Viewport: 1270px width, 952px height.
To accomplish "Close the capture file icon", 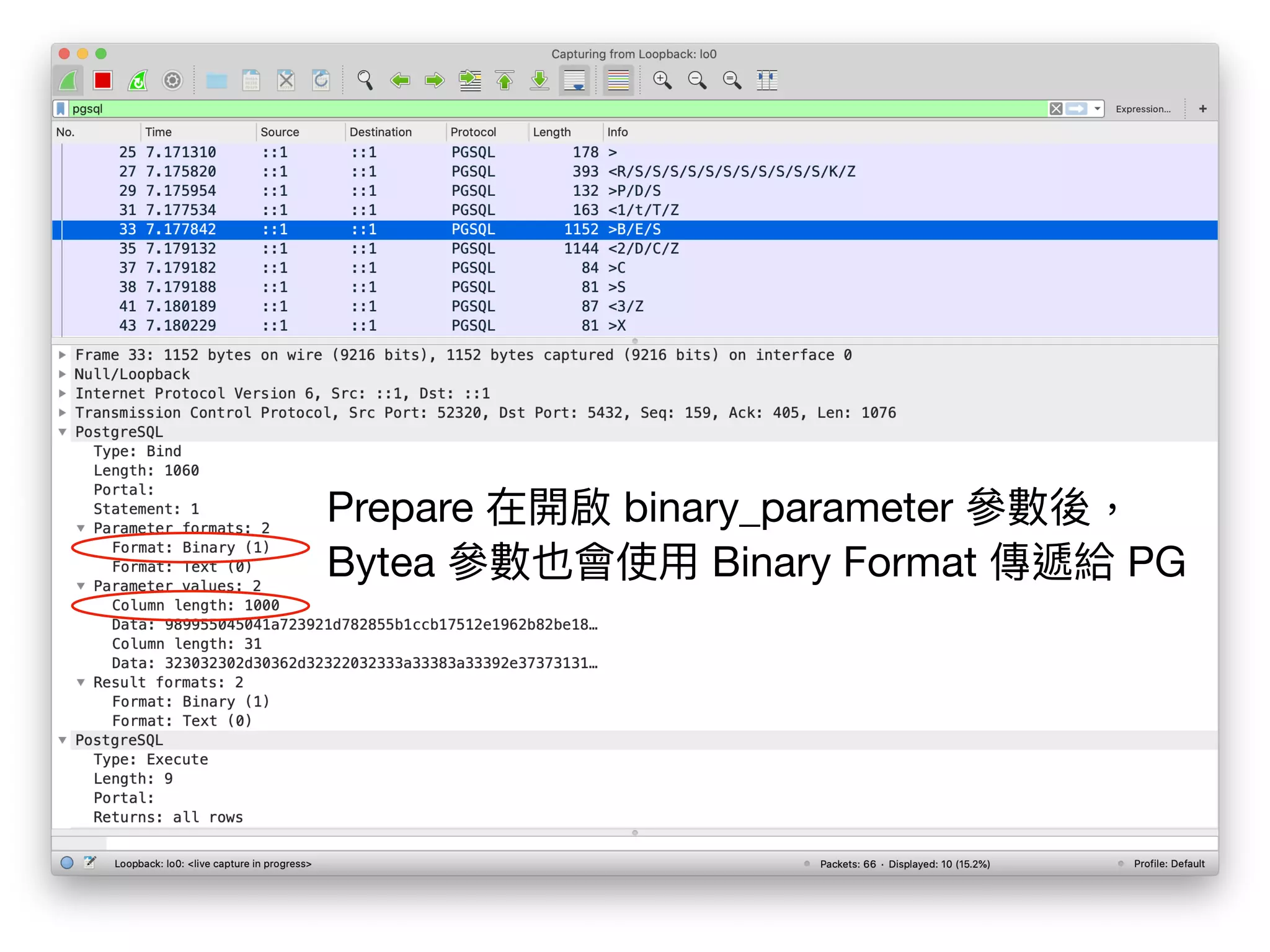I will click(x=286, y=81).
